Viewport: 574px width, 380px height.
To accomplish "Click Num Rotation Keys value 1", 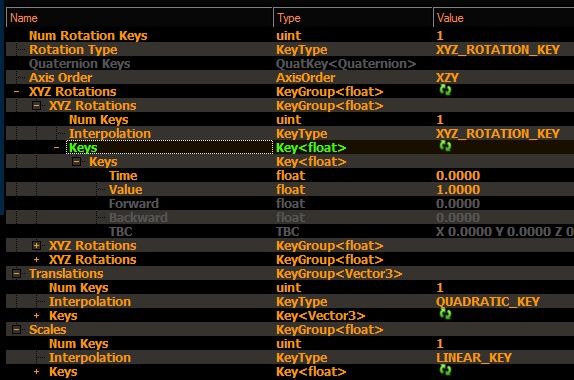I will (x=440, y=36).
